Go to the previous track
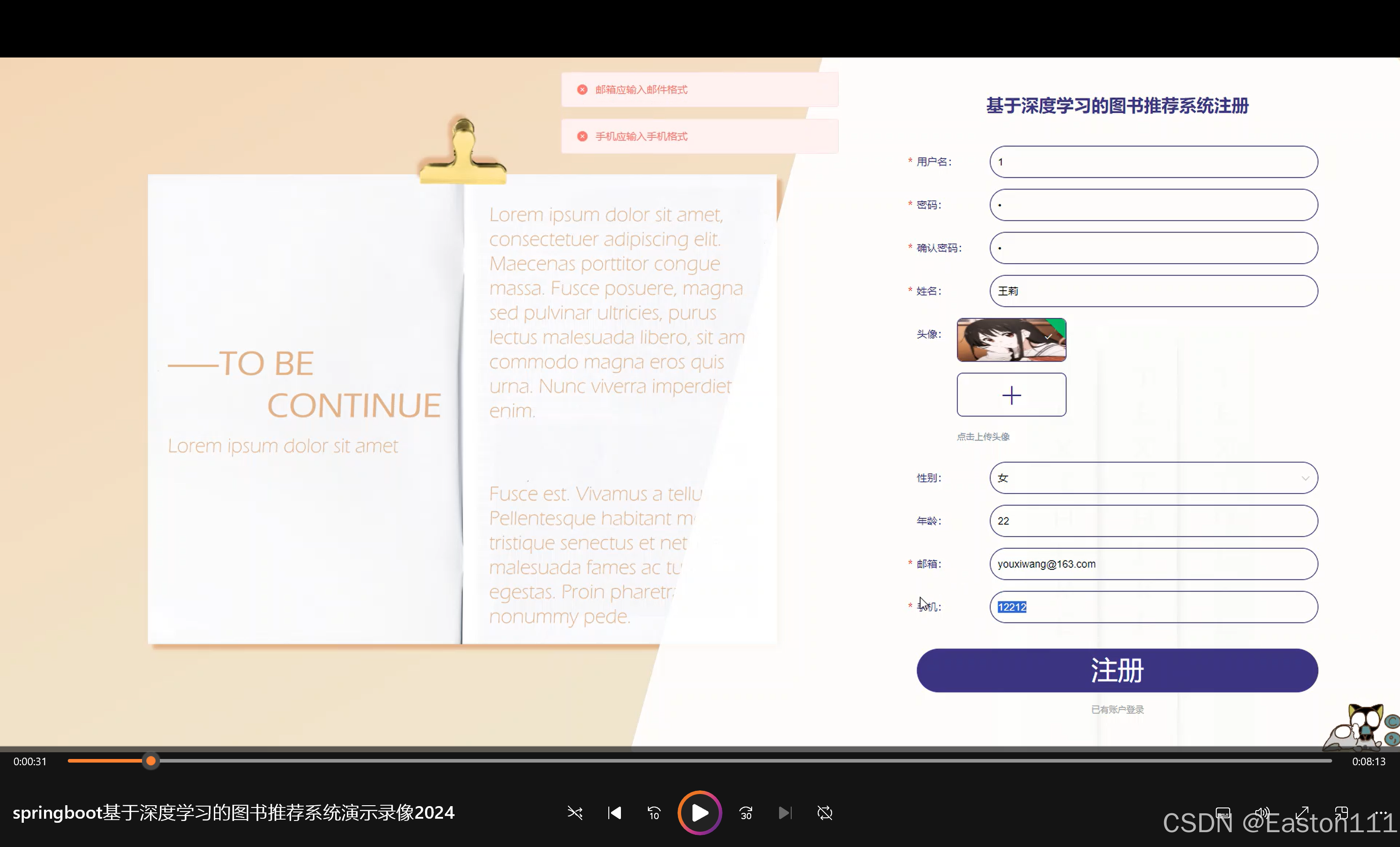 coord(614,813)
